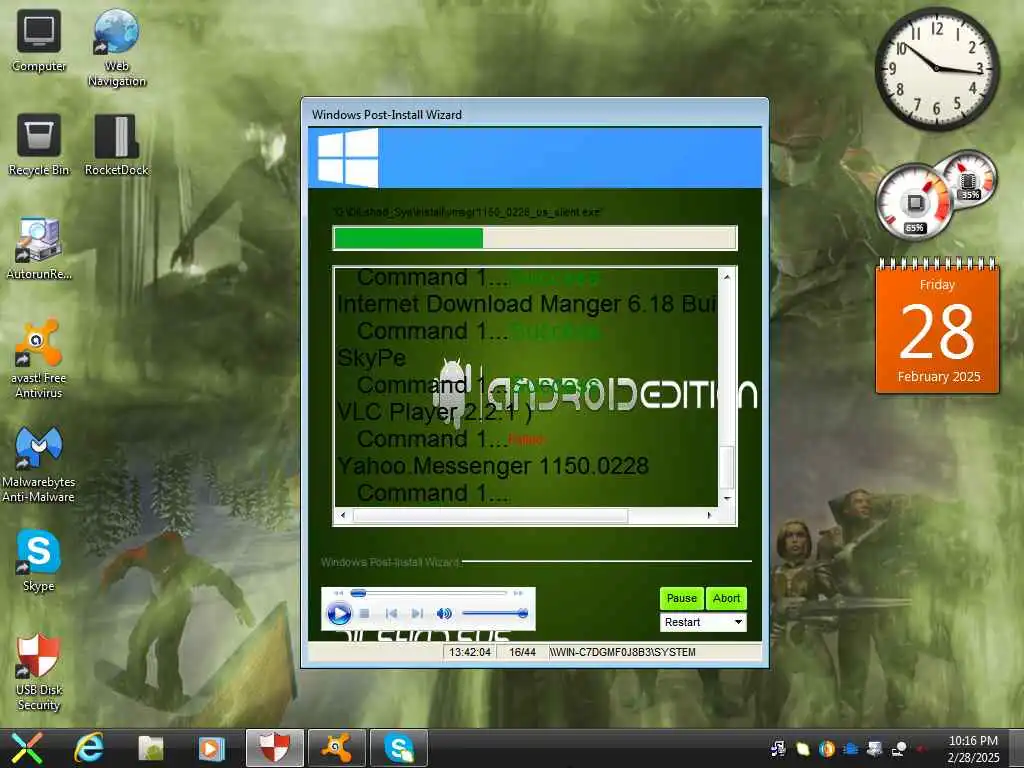Open the Web Navigation shortcut
Image resolution: width=1024 pixels, height=768 pixels.
click(116, 48)
